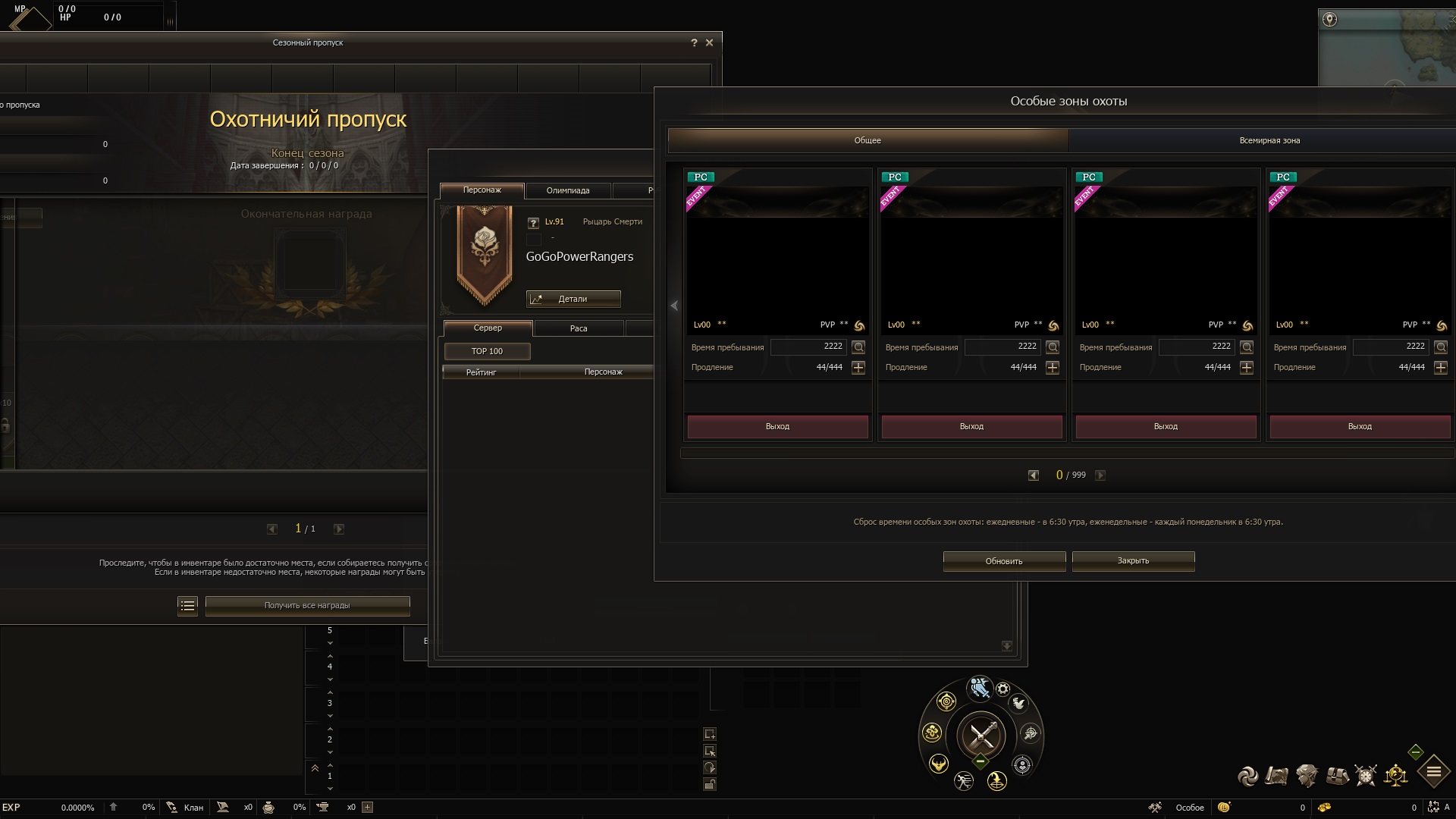This screenshot has width=1456, height=819.
Task: Toggle the green minus collapse diamond on wheel
Action: (x=981, y=761)
